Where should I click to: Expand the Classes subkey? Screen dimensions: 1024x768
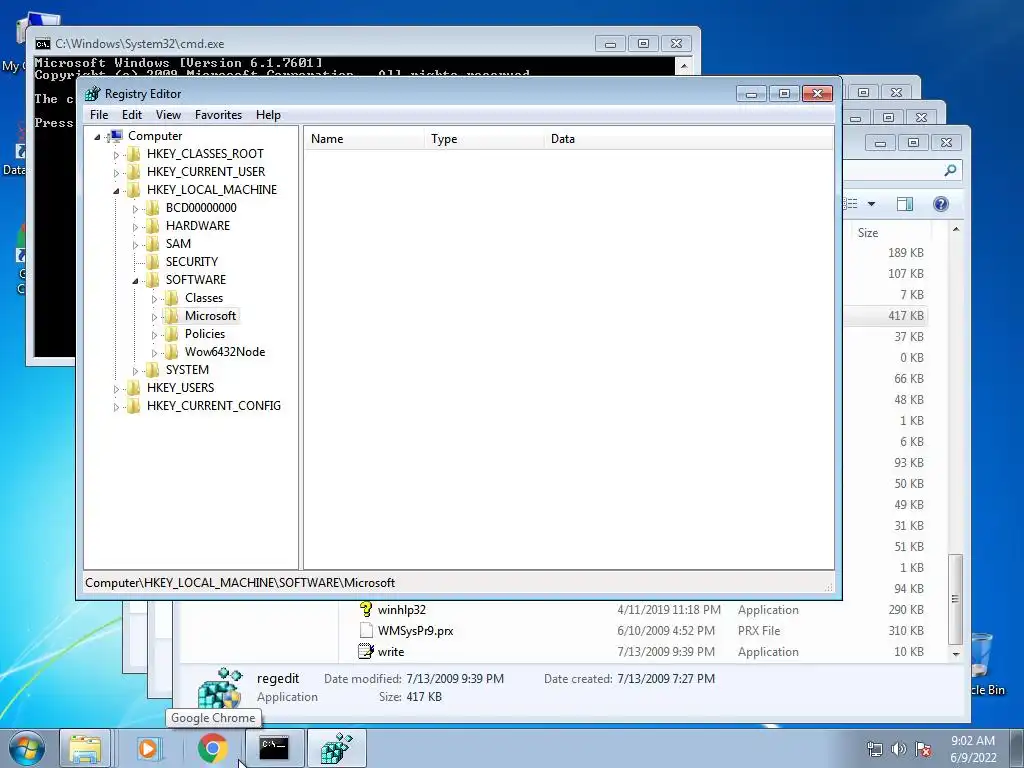point(154,299)
